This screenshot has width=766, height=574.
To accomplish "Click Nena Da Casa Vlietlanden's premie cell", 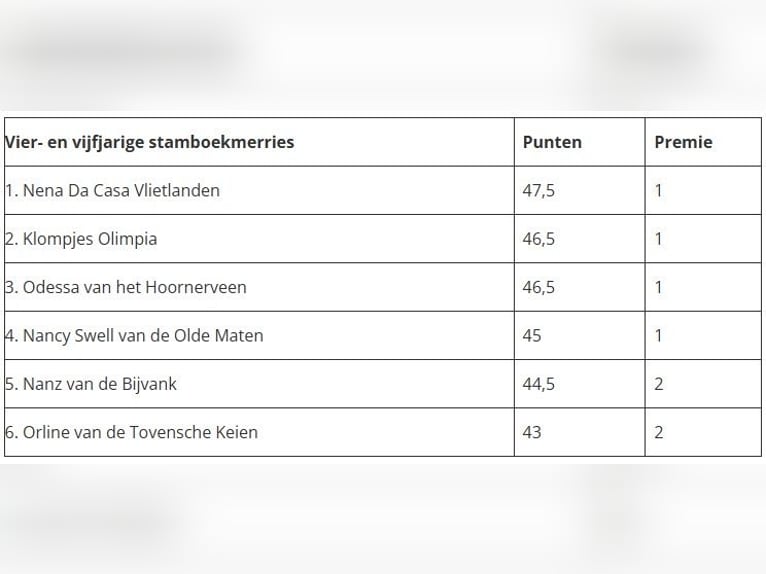I will [659, 190].
